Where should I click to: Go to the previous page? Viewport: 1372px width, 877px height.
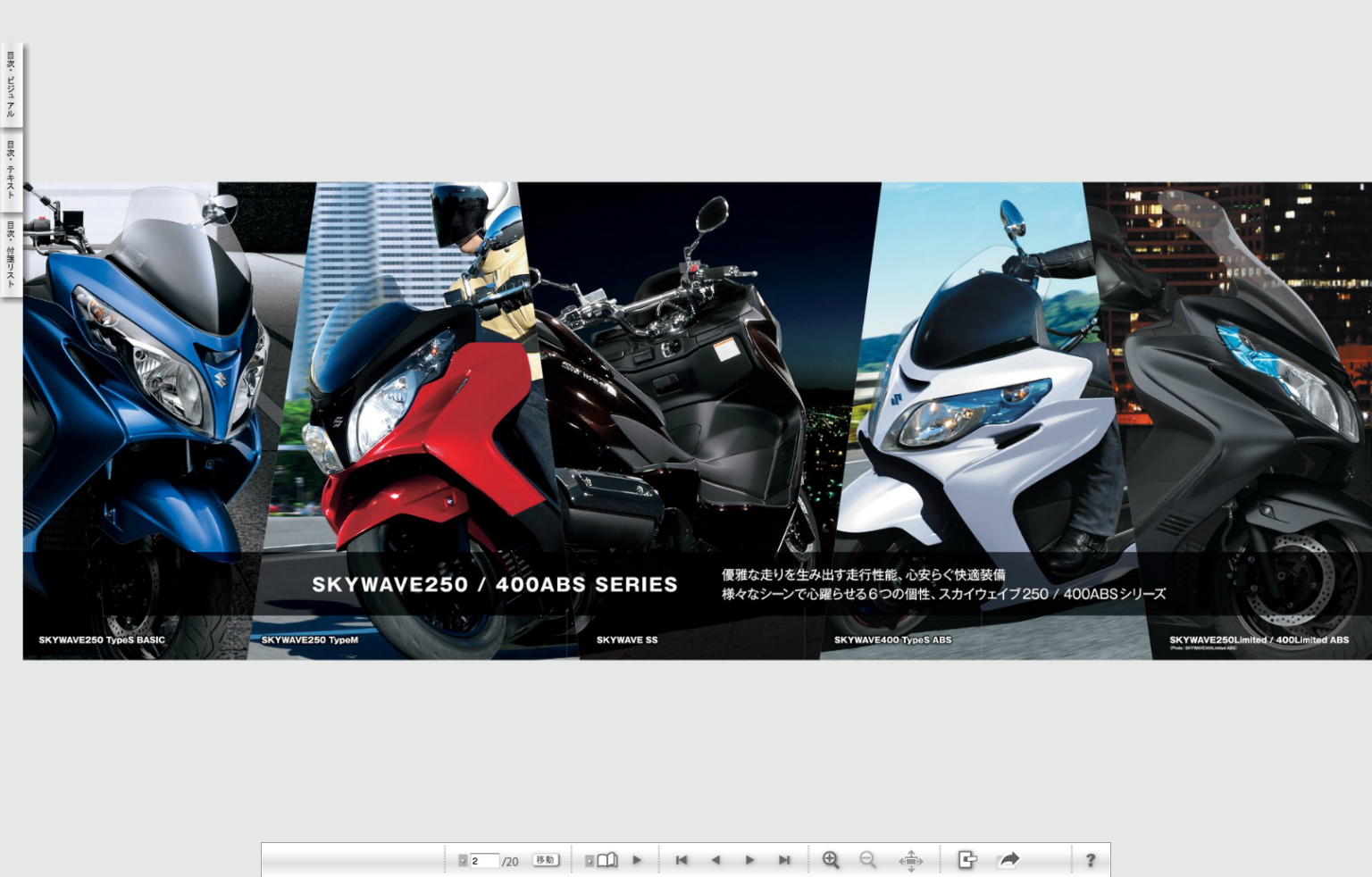(x=715, y=860)
